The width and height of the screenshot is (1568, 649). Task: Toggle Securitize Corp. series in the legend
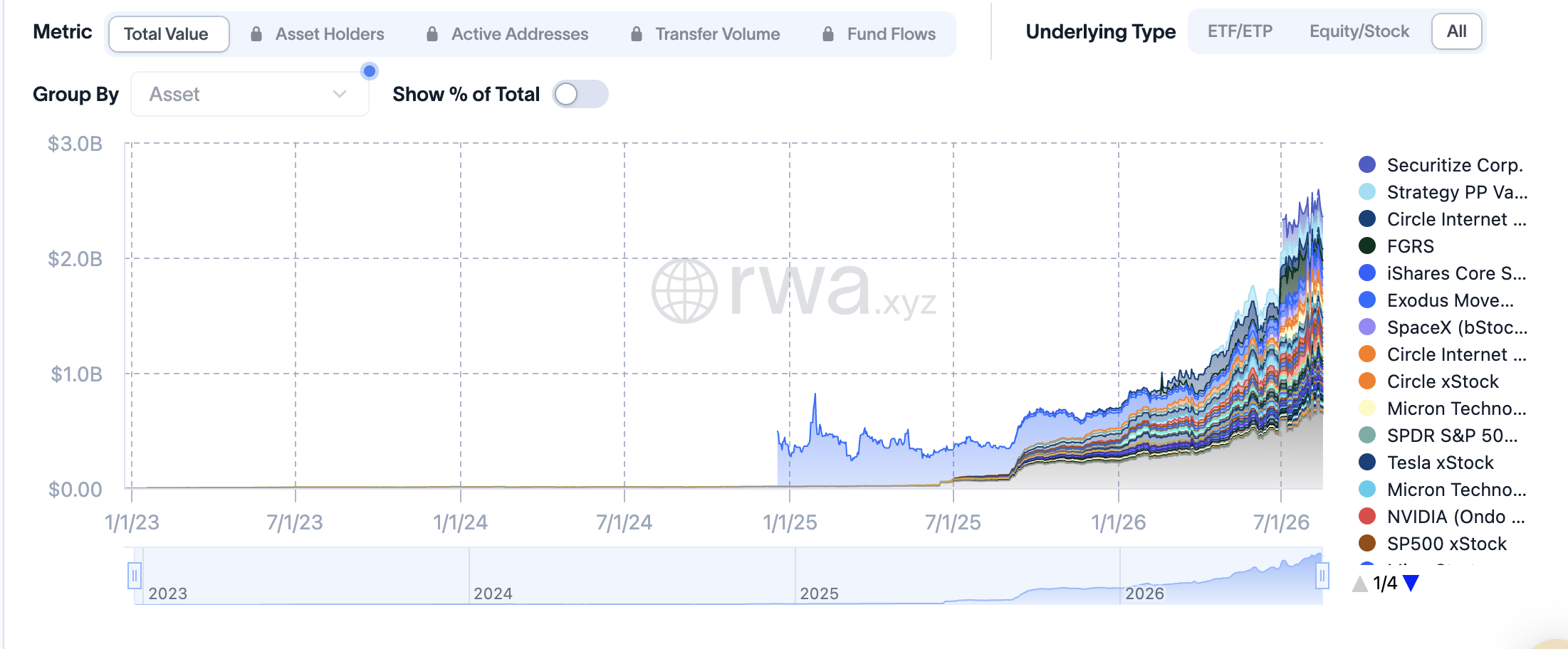click(x=1441, y=165)
